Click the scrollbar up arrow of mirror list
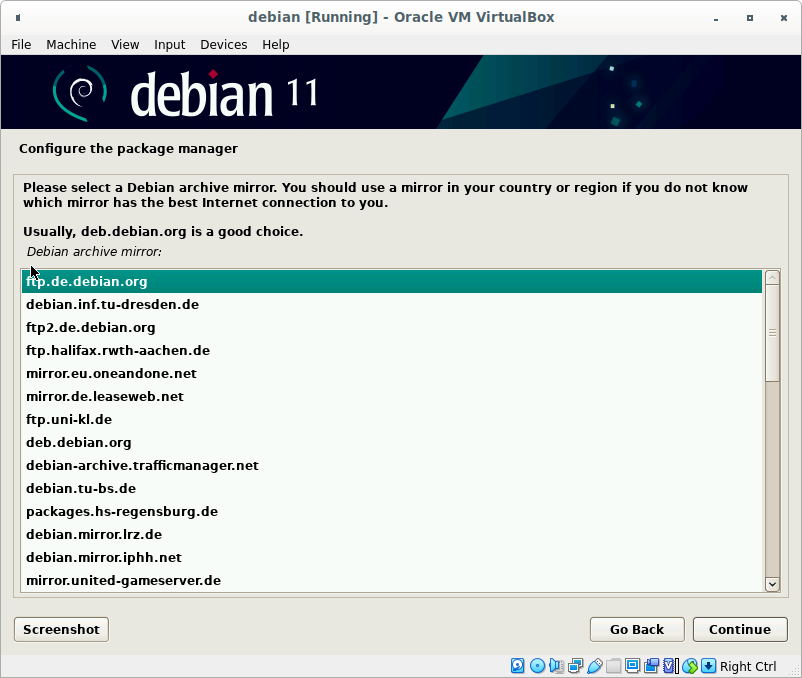Screen dimensions: 802x678 click(x=771, y=277)
